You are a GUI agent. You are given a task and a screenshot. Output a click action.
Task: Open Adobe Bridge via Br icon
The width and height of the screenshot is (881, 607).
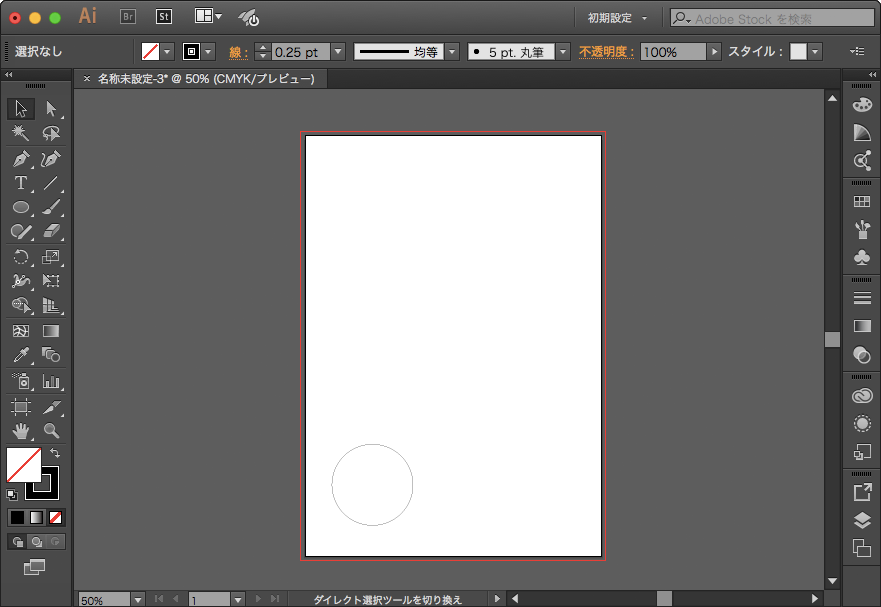click(128, 17)
